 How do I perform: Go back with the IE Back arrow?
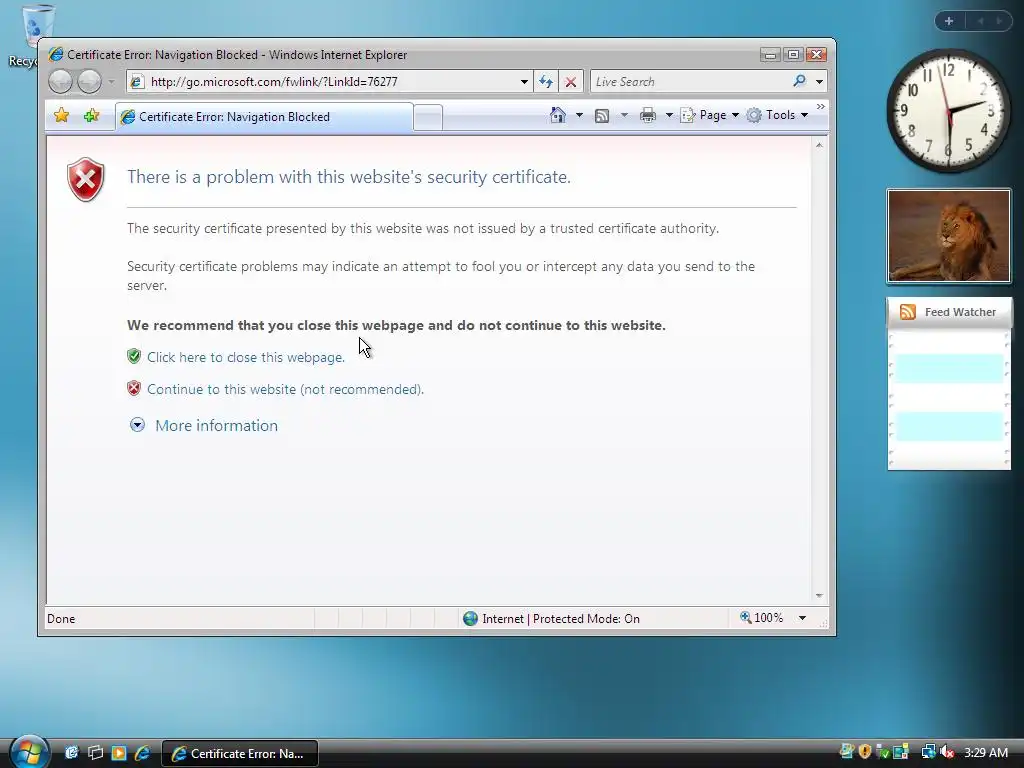(60, 82)
